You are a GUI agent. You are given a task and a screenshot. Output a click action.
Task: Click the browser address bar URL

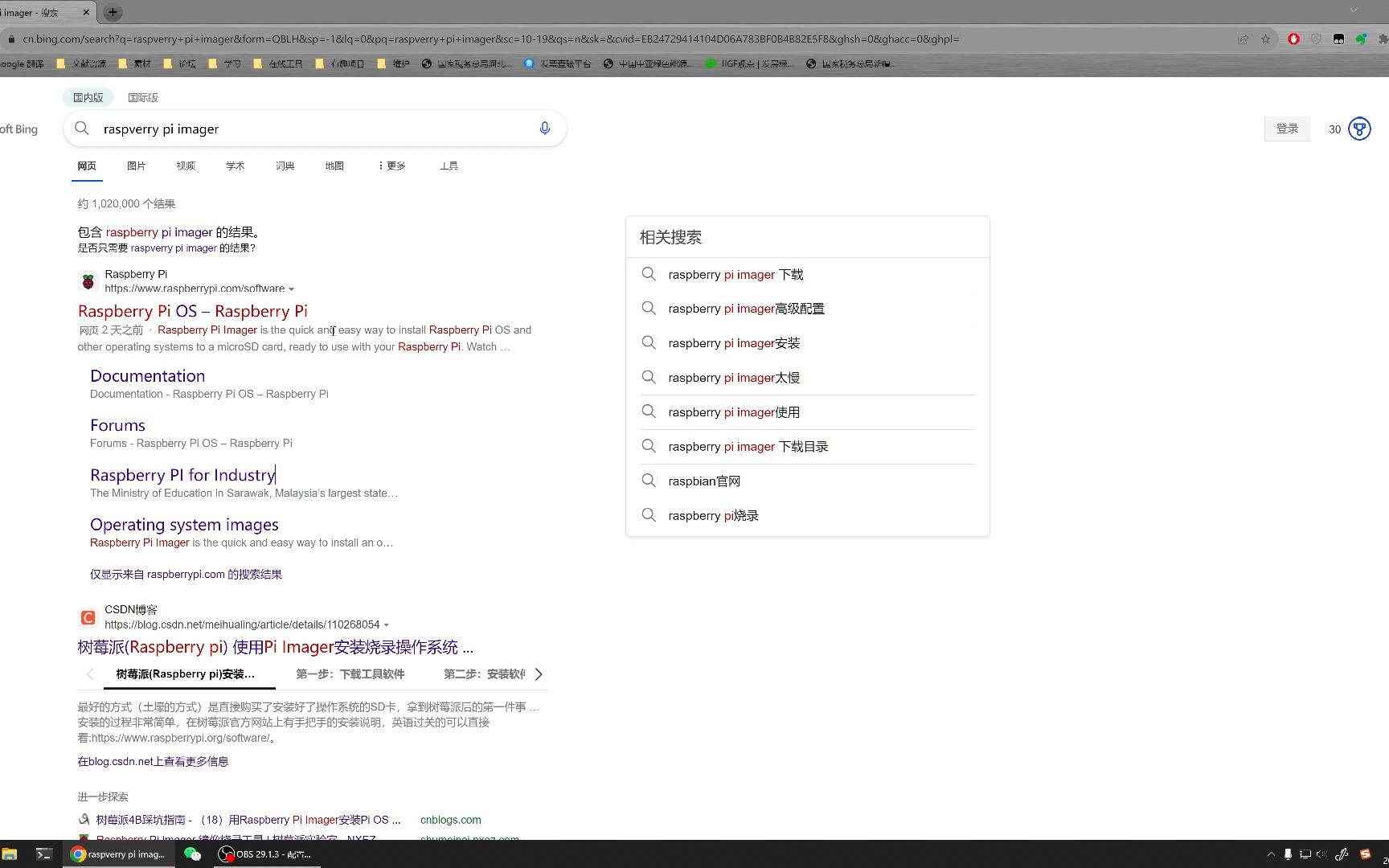(x=490, y=39)
